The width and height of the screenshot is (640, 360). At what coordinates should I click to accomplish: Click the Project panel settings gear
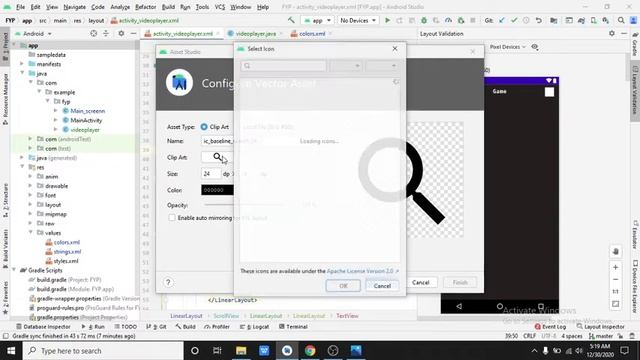point(121,33)
